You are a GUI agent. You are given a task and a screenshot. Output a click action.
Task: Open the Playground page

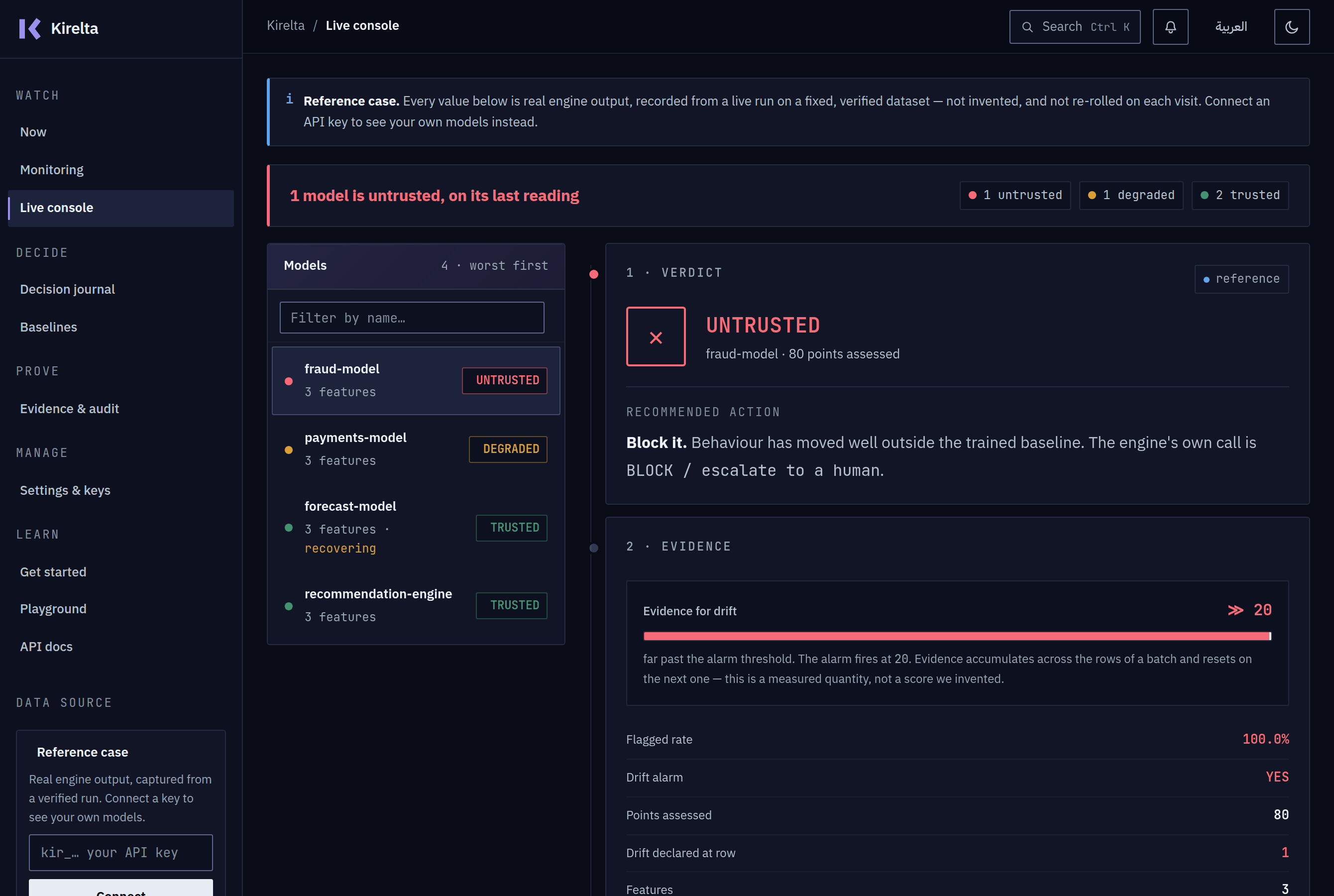tap(120, 609)
